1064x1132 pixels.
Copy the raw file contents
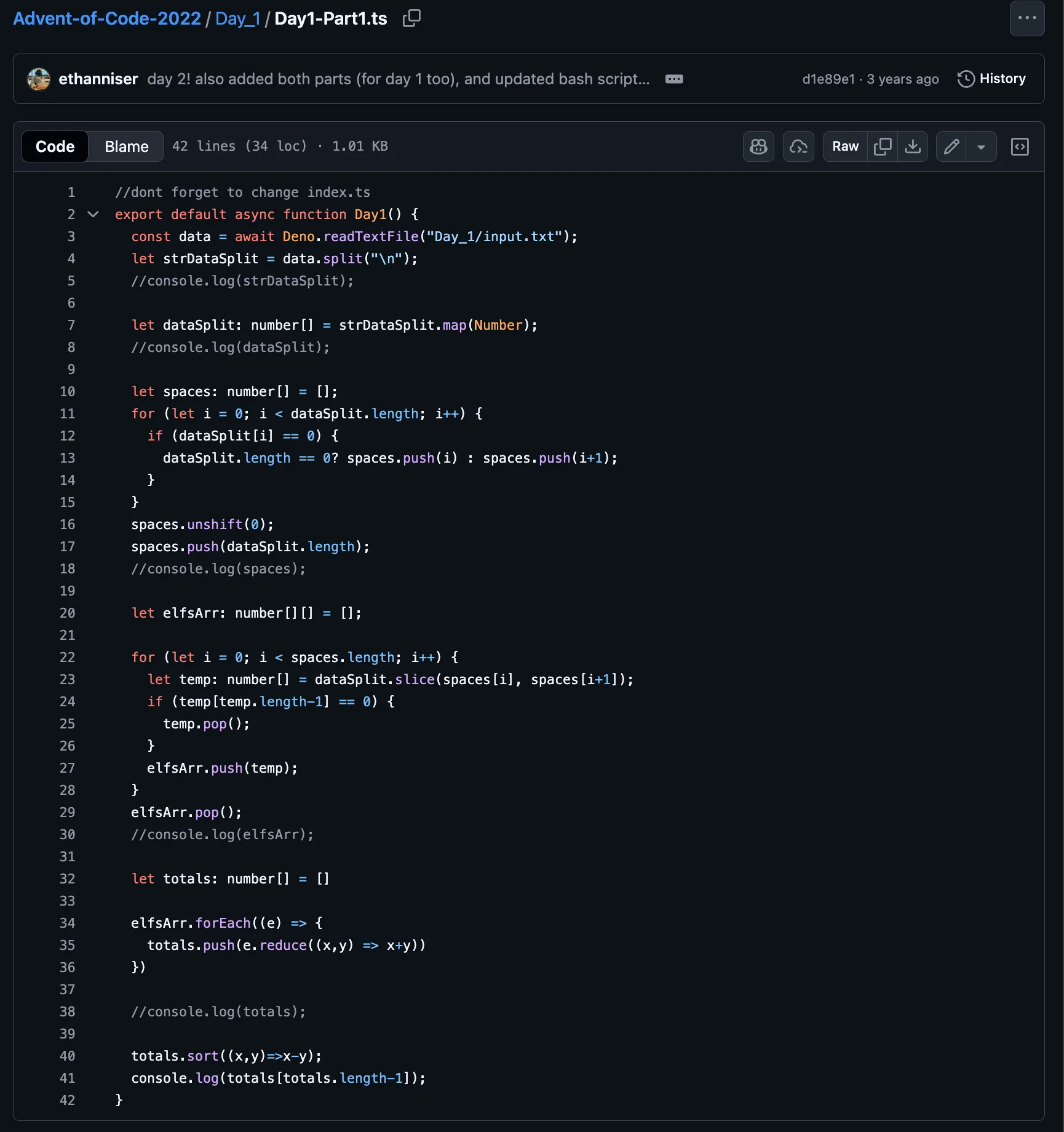click(883, 146)
